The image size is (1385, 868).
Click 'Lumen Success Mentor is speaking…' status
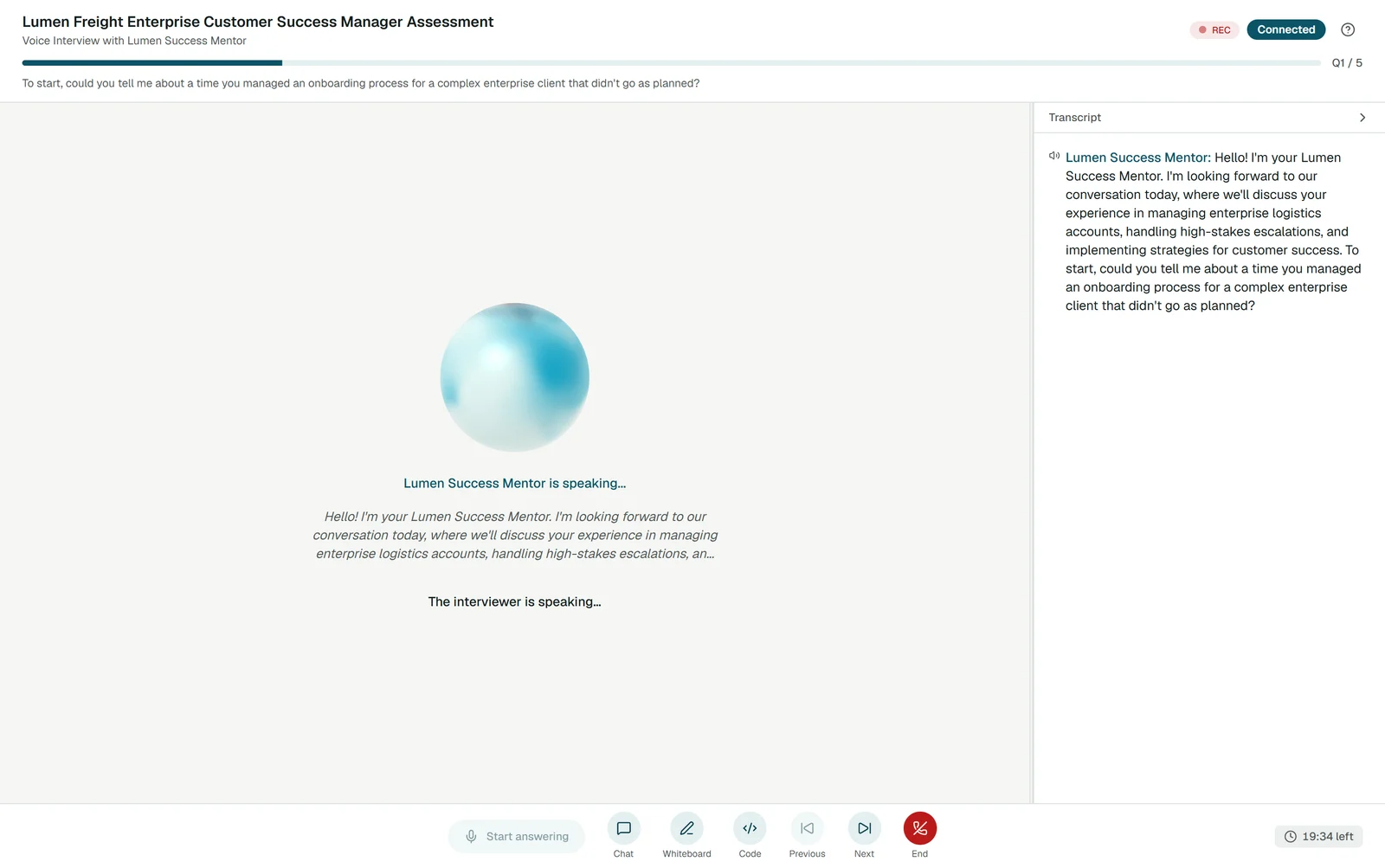(514, 483)
